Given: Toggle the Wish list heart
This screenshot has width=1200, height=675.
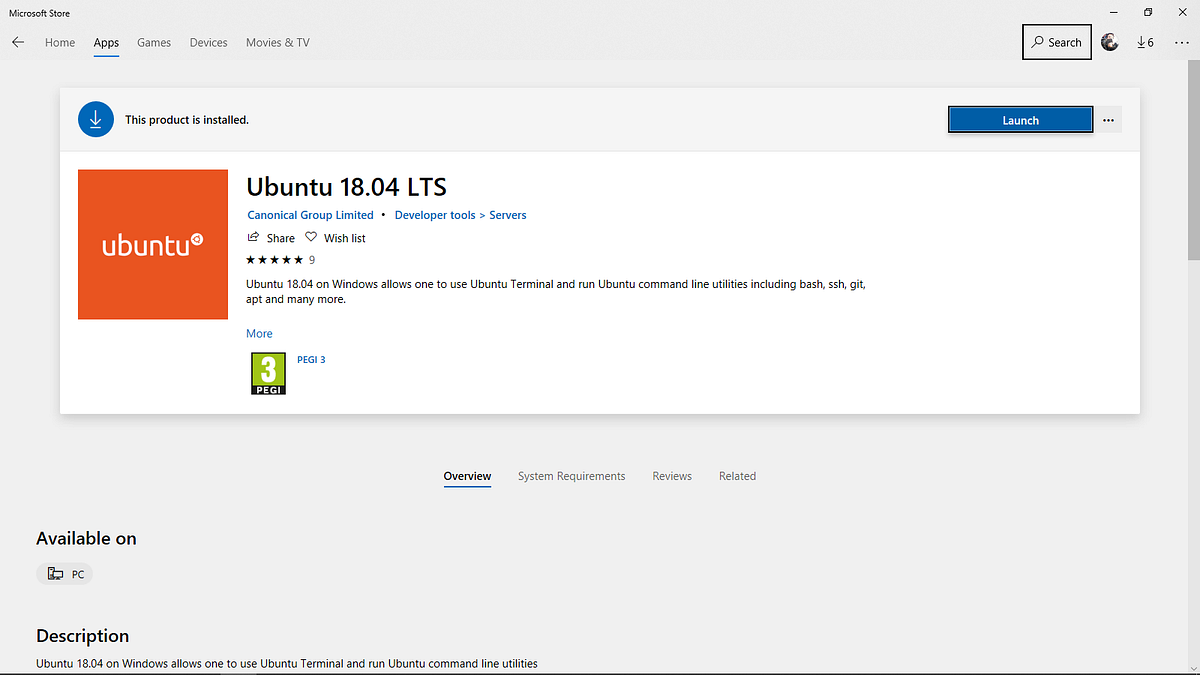Looking at the screenshot, I should [x=311, y=237].
